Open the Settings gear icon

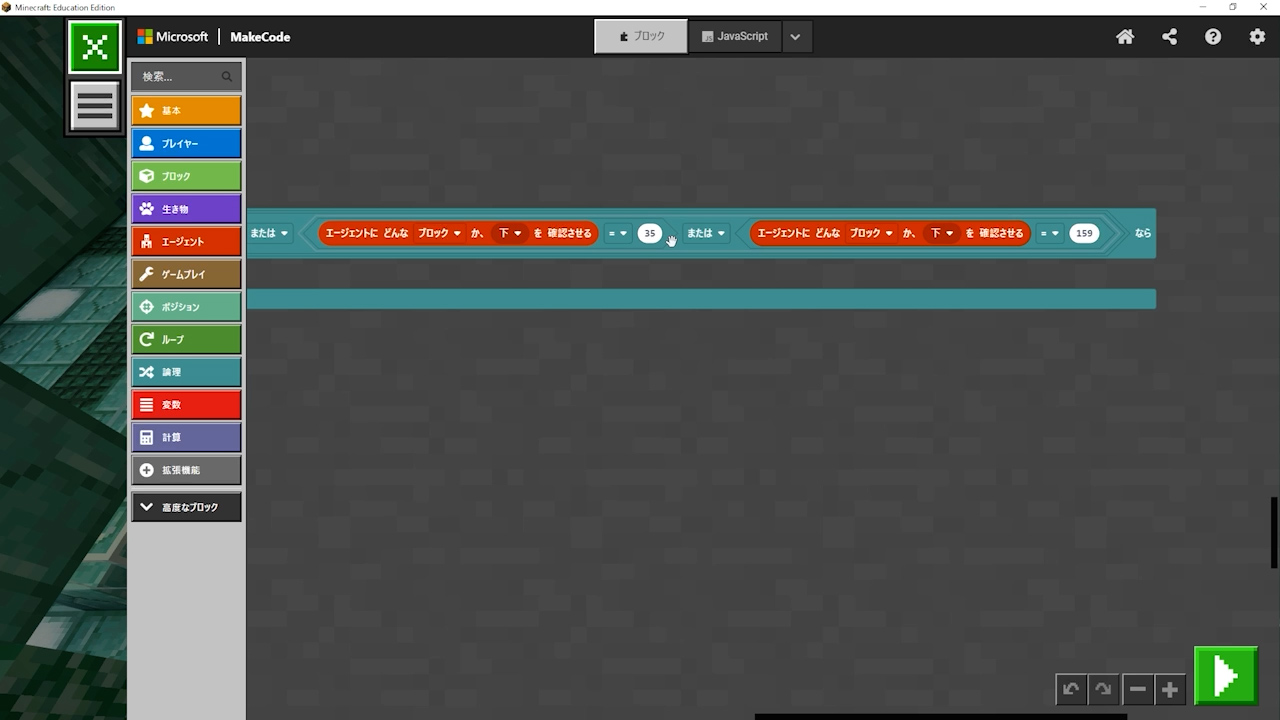coord(1257,37)
